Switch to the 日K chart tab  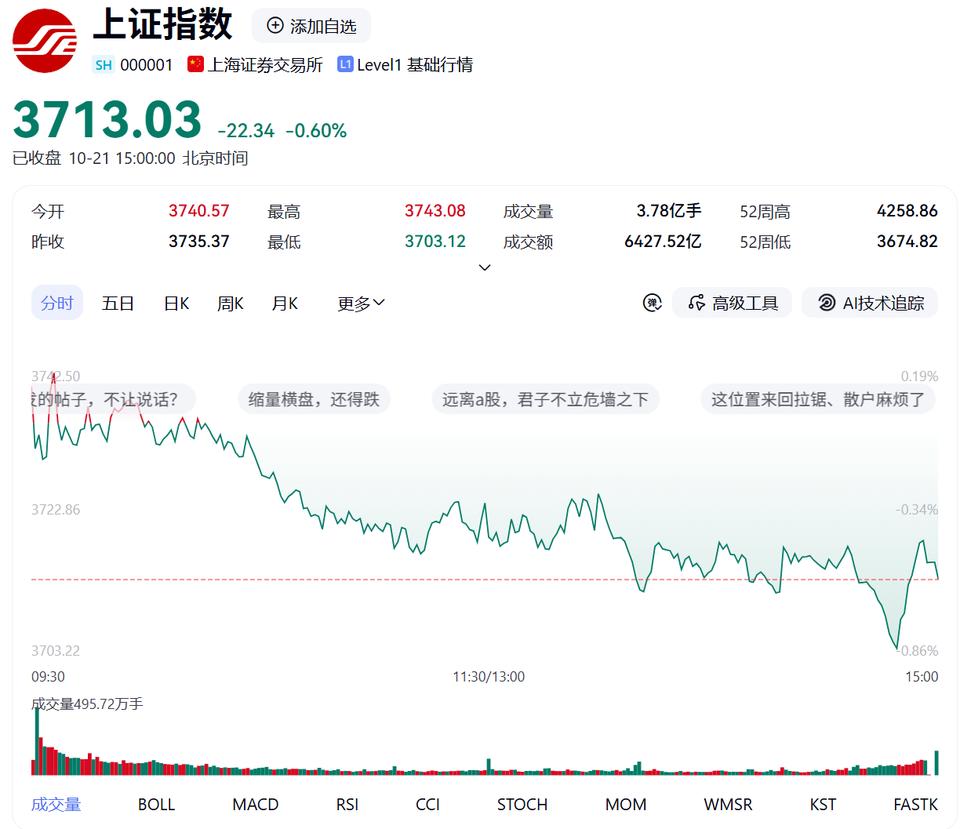176,303
